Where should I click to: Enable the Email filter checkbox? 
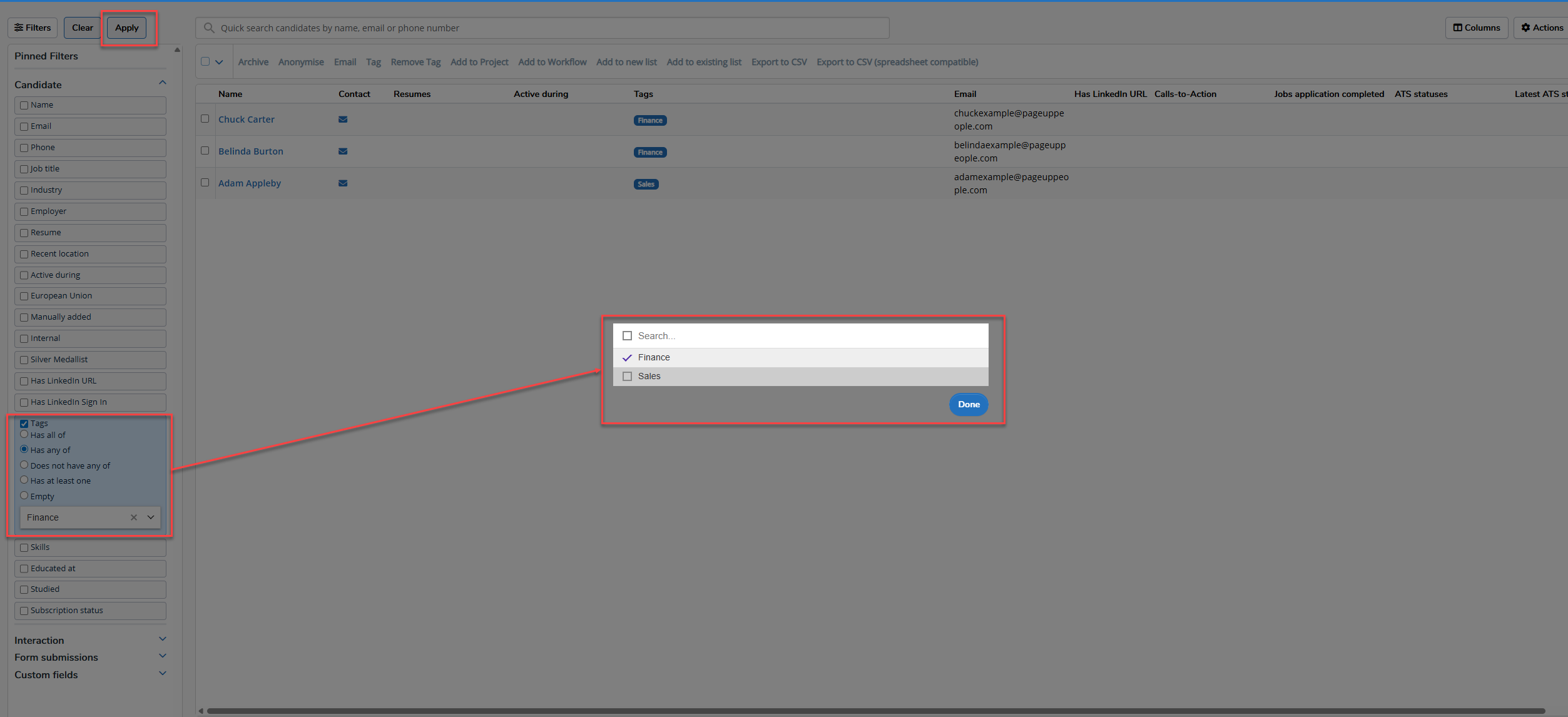[x=24, y=126]
